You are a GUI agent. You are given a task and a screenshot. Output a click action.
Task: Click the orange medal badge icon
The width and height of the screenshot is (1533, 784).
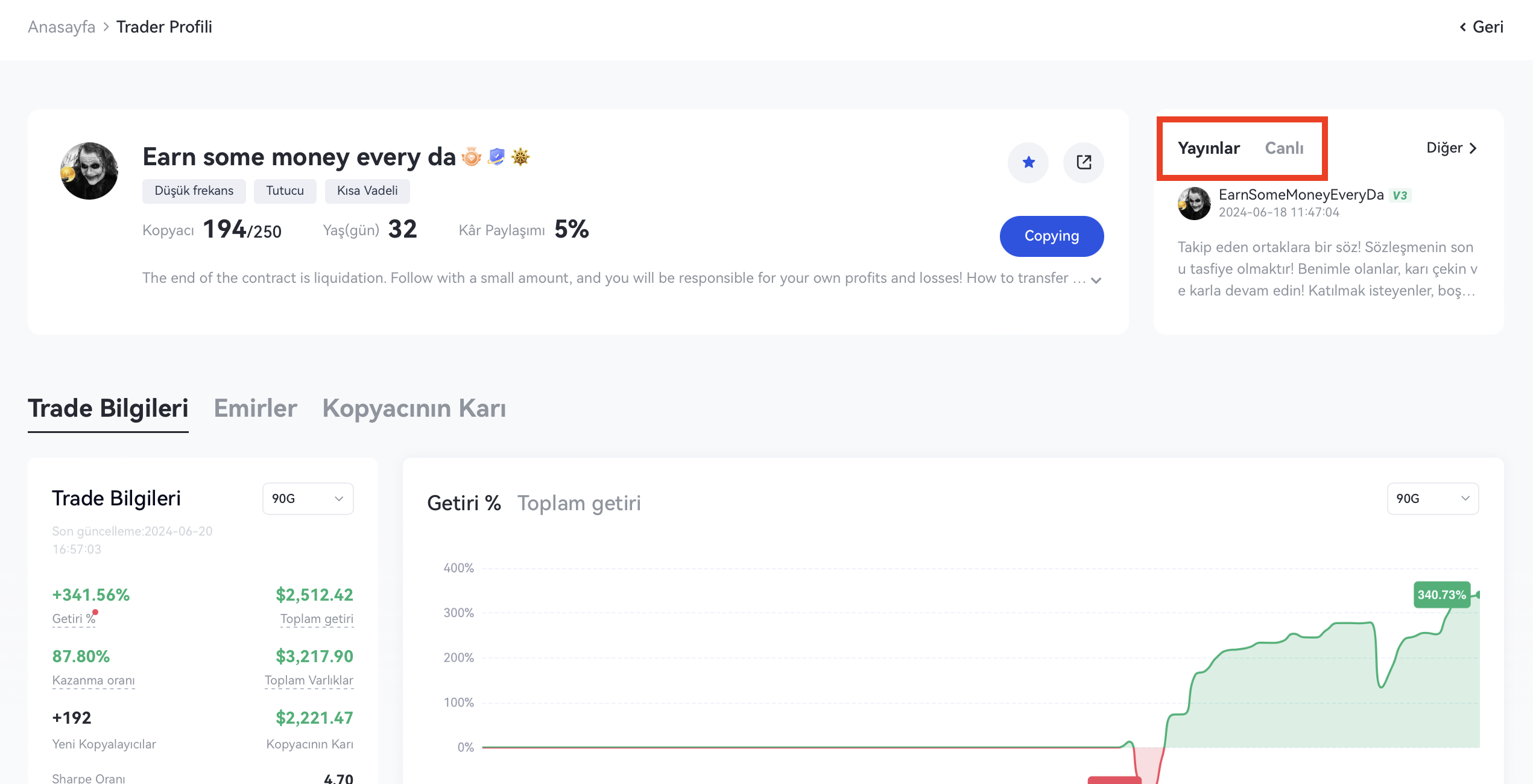click(472, 157)
